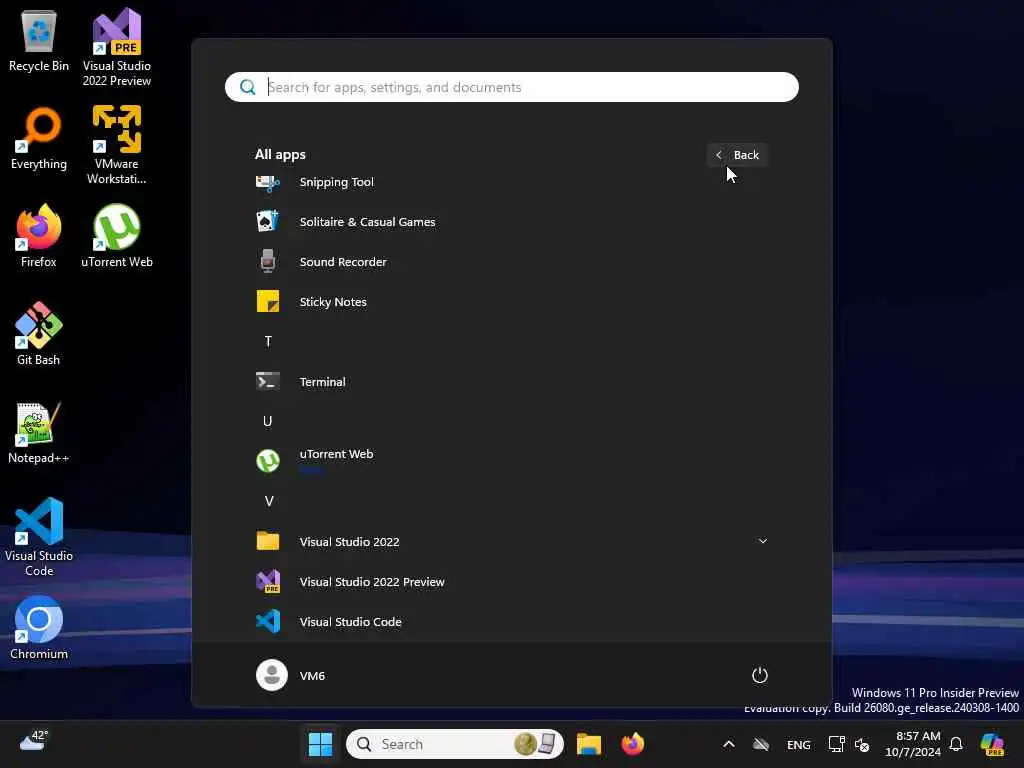Select Git Bash desktop shortcut

pos(39,334)
